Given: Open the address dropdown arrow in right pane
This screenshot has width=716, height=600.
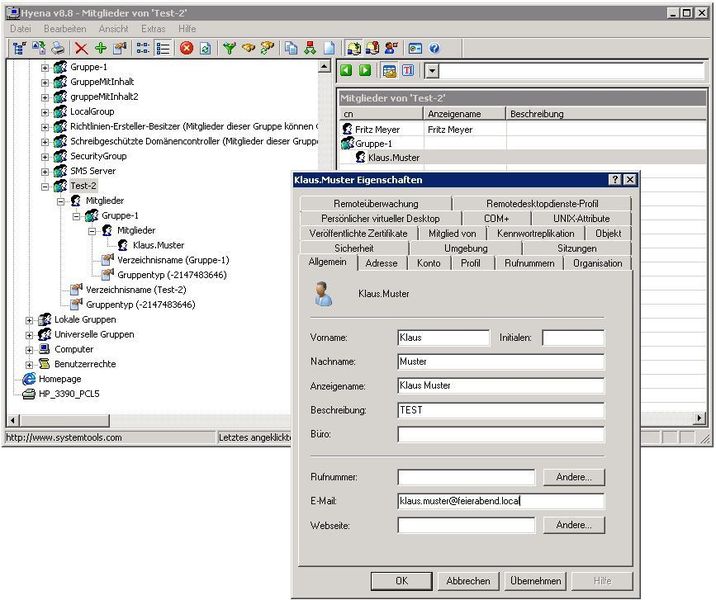Looking at the screenshot, I should 432,71.
